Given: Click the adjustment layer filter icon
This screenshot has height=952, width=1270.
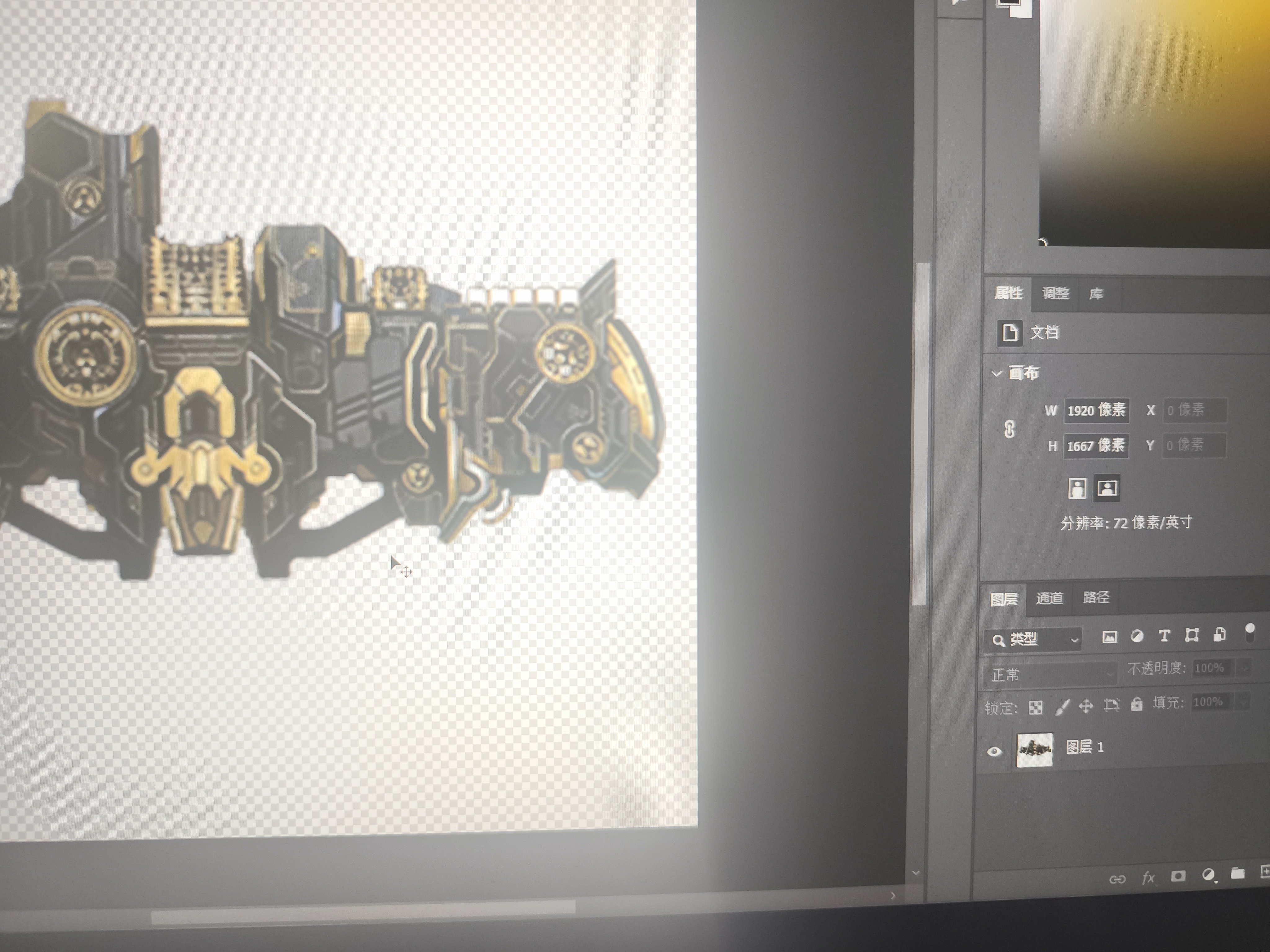Looking at the screenshot, I should point(1137,637).
